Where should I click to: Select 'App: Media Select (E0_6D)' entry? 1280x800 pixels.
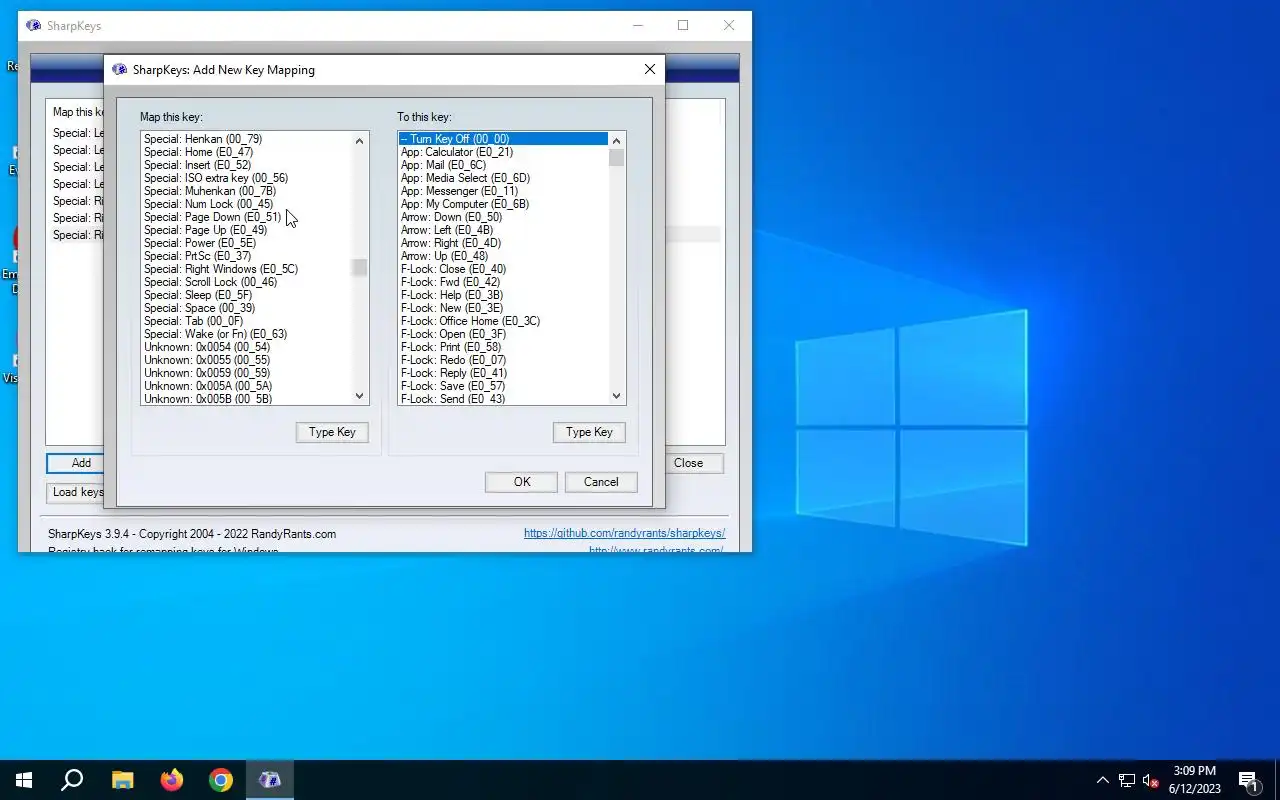503,178
